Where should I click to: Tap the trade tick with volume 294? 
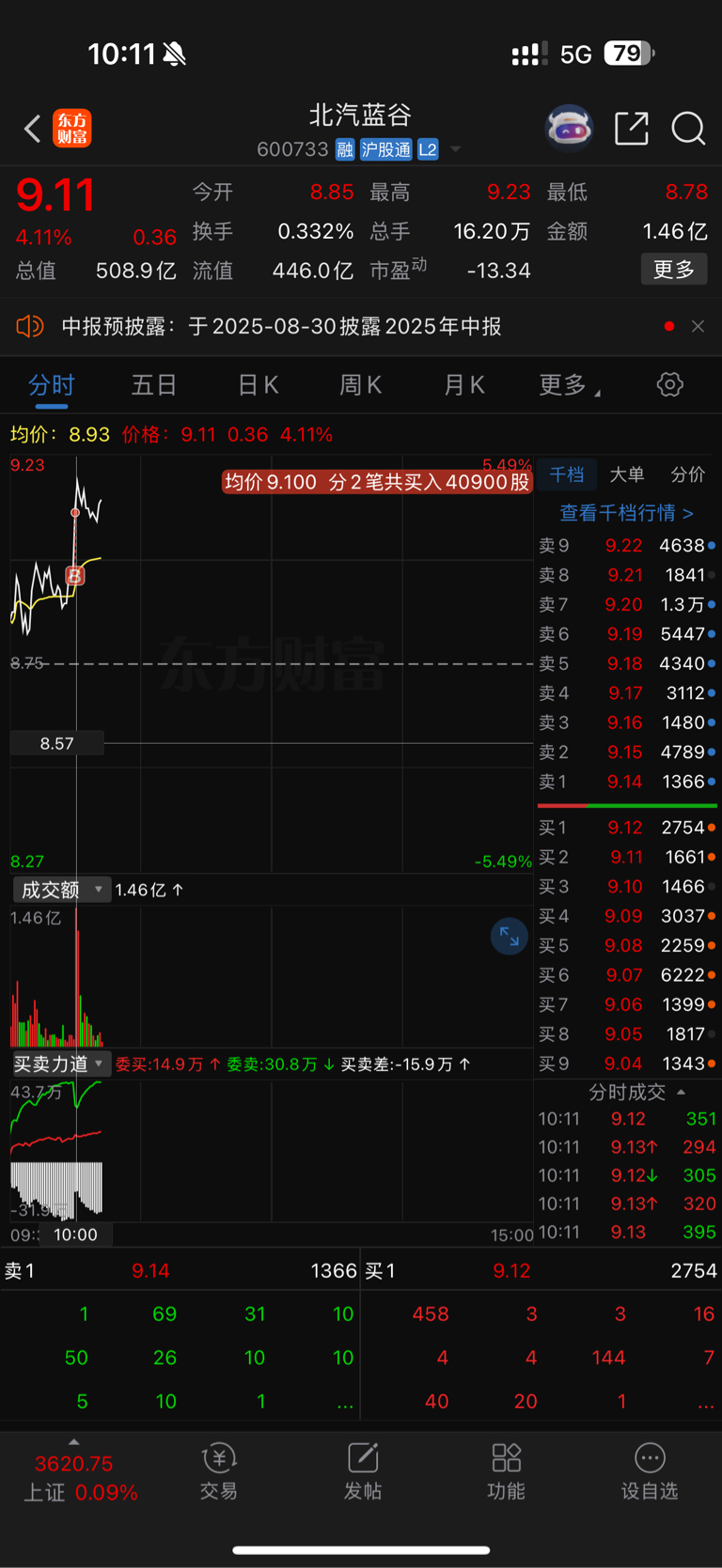(x=627, y=1147)
